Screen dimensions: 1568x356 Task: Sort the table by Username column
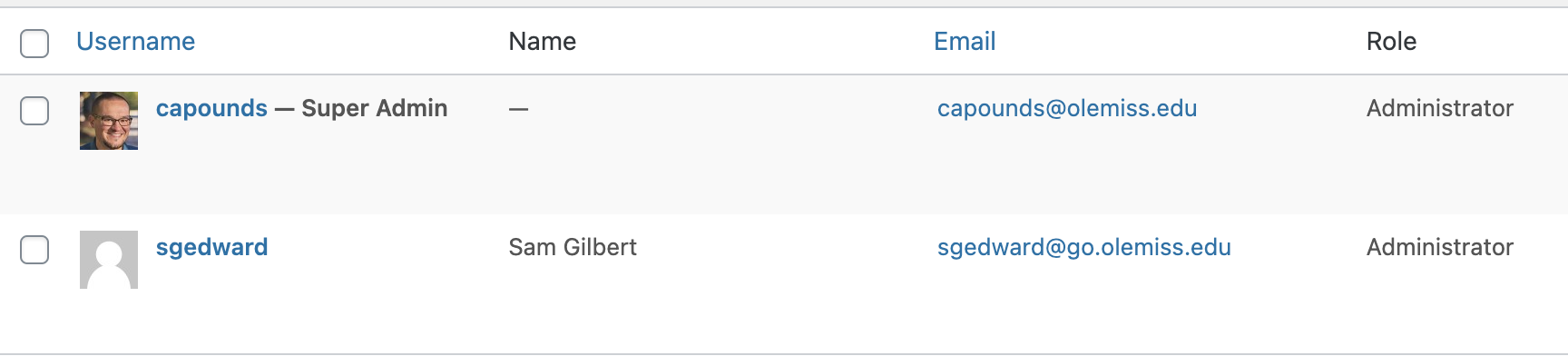(x=135, y=42)
